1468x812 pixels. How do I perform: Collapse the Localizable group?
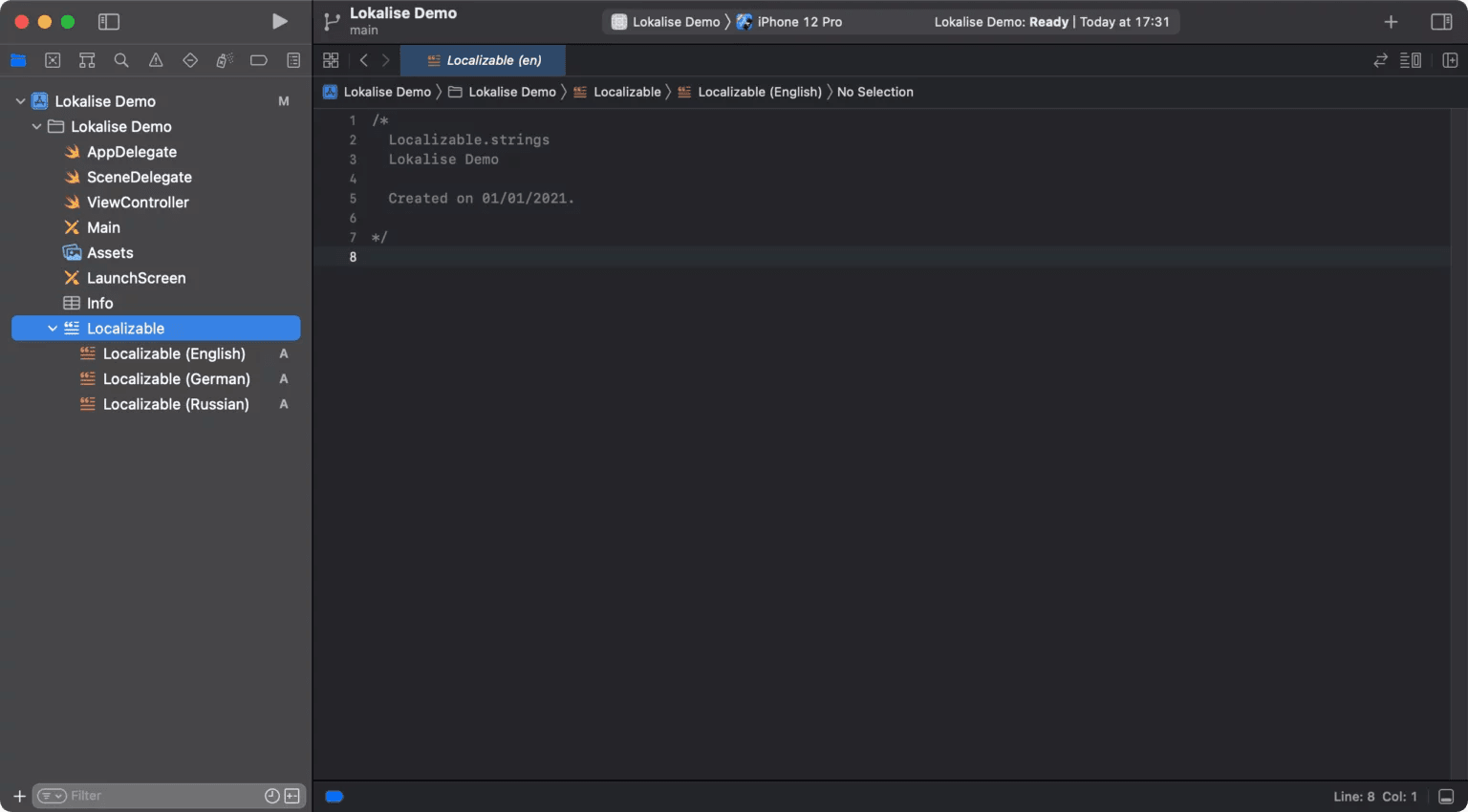click(53, 329)
